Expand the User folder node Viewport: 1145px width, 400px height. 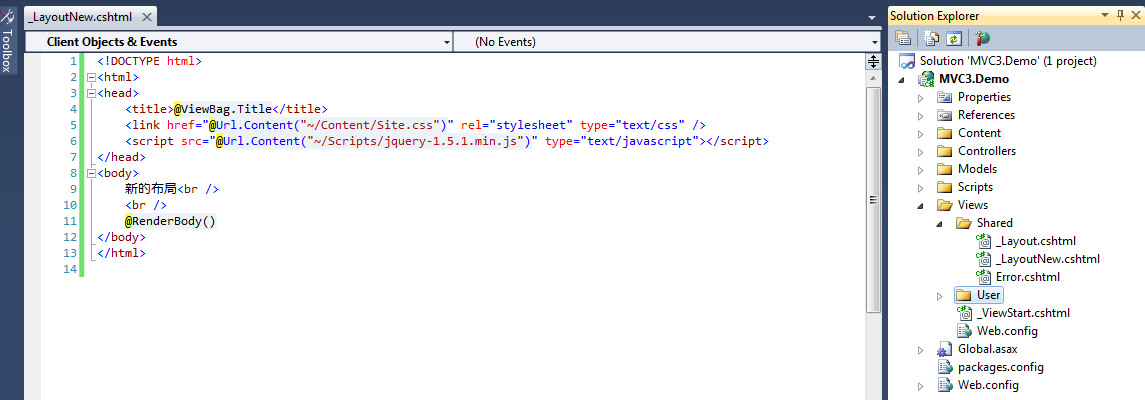940,295
